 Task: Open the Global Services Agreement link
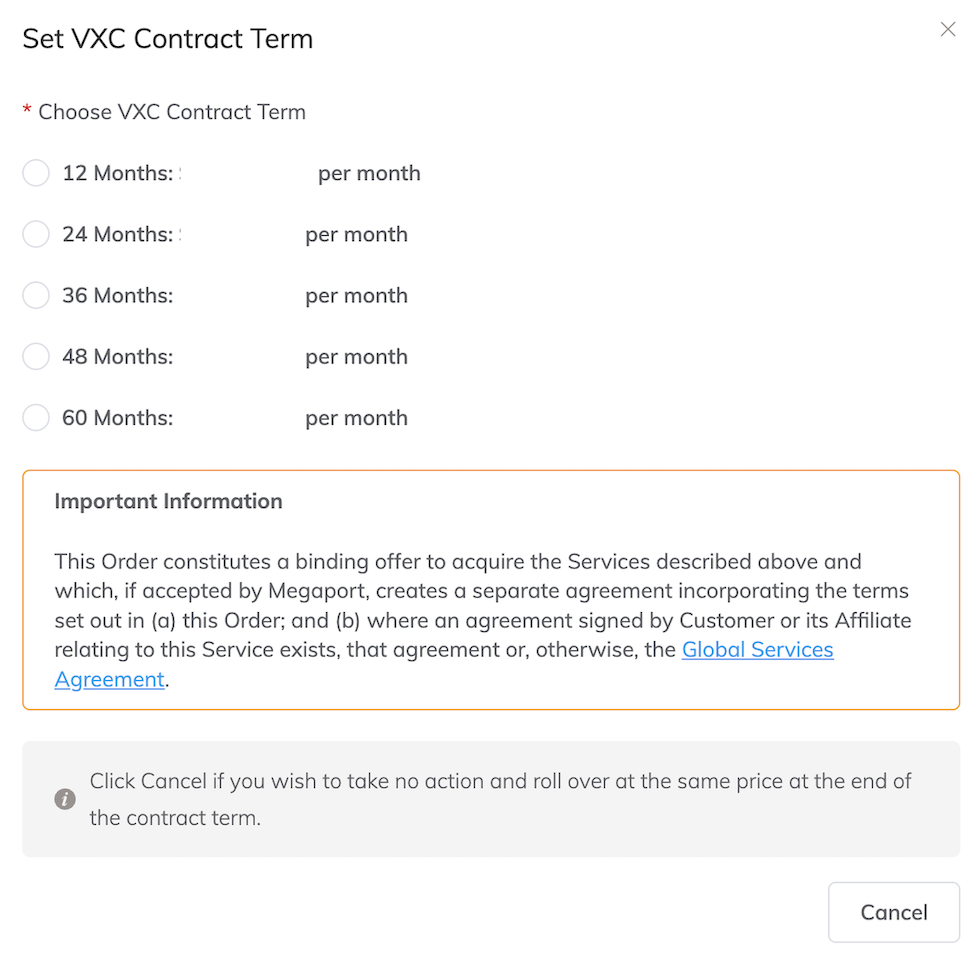click(757, 650)
